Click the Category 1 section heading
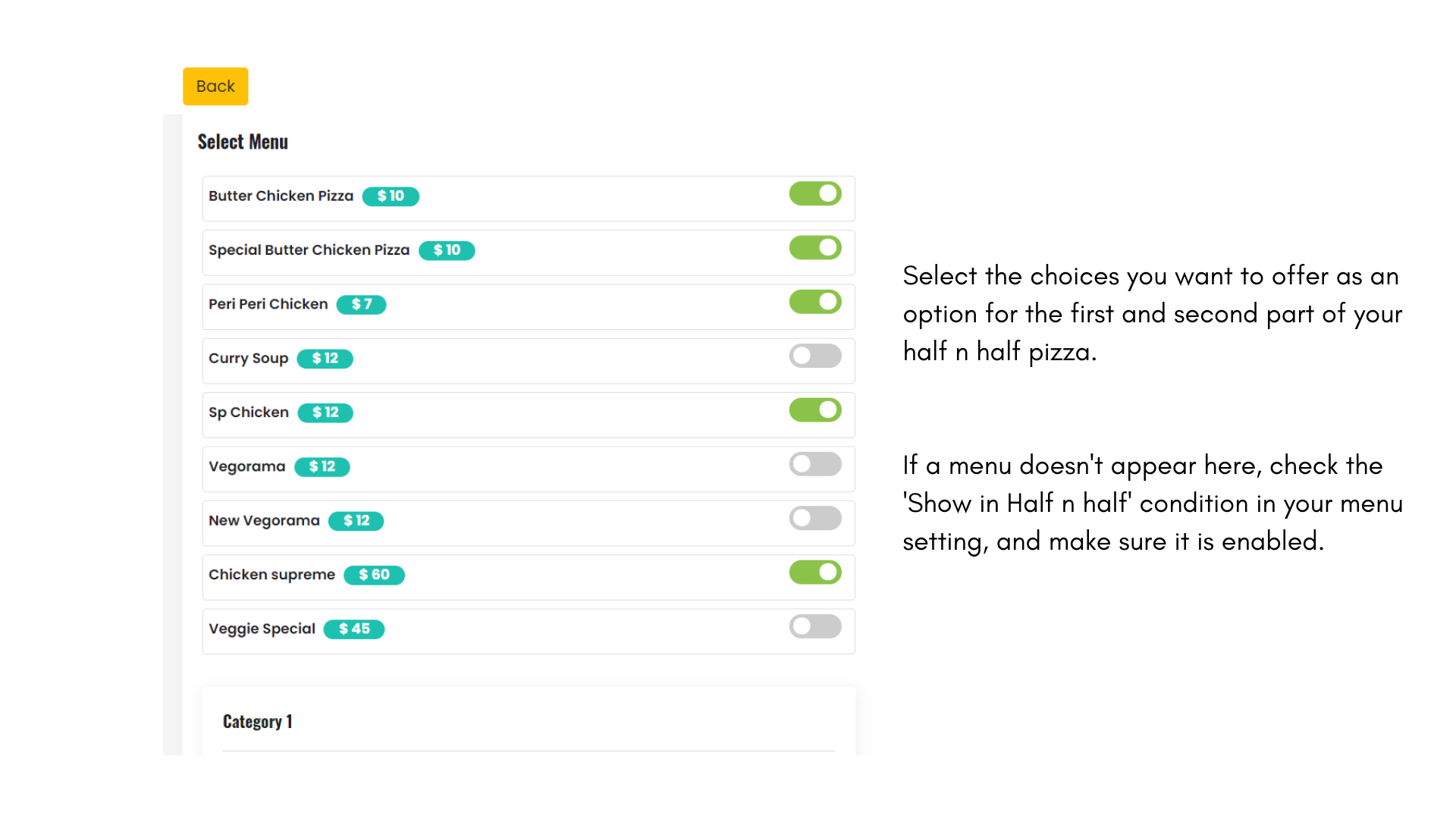 click(257, 722)
